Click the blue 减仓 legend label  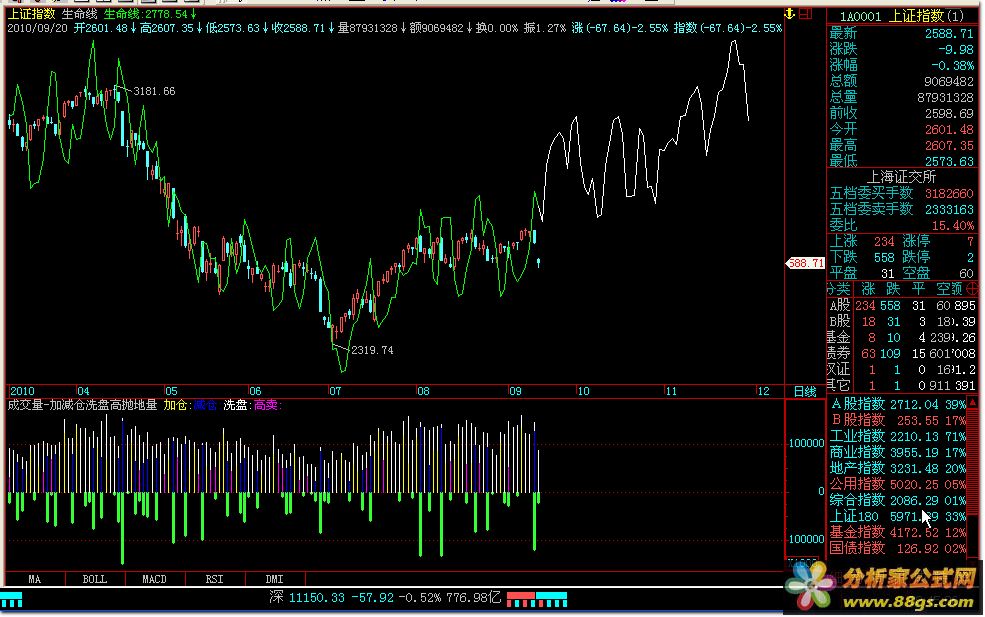205,405
